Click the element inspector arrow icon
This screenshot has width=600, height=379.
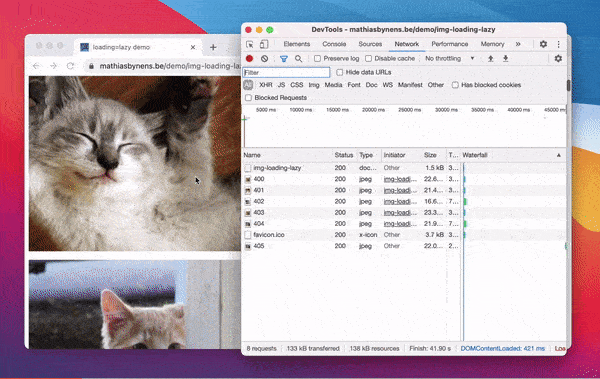coord(250,44)
